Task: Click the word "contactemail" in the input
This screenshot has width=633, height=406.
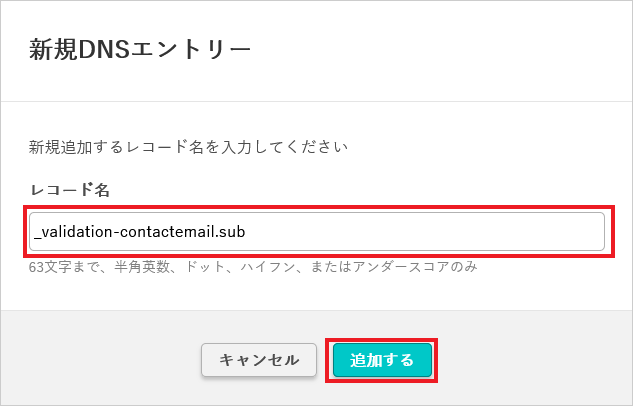Action: click(x=164, y=232)
